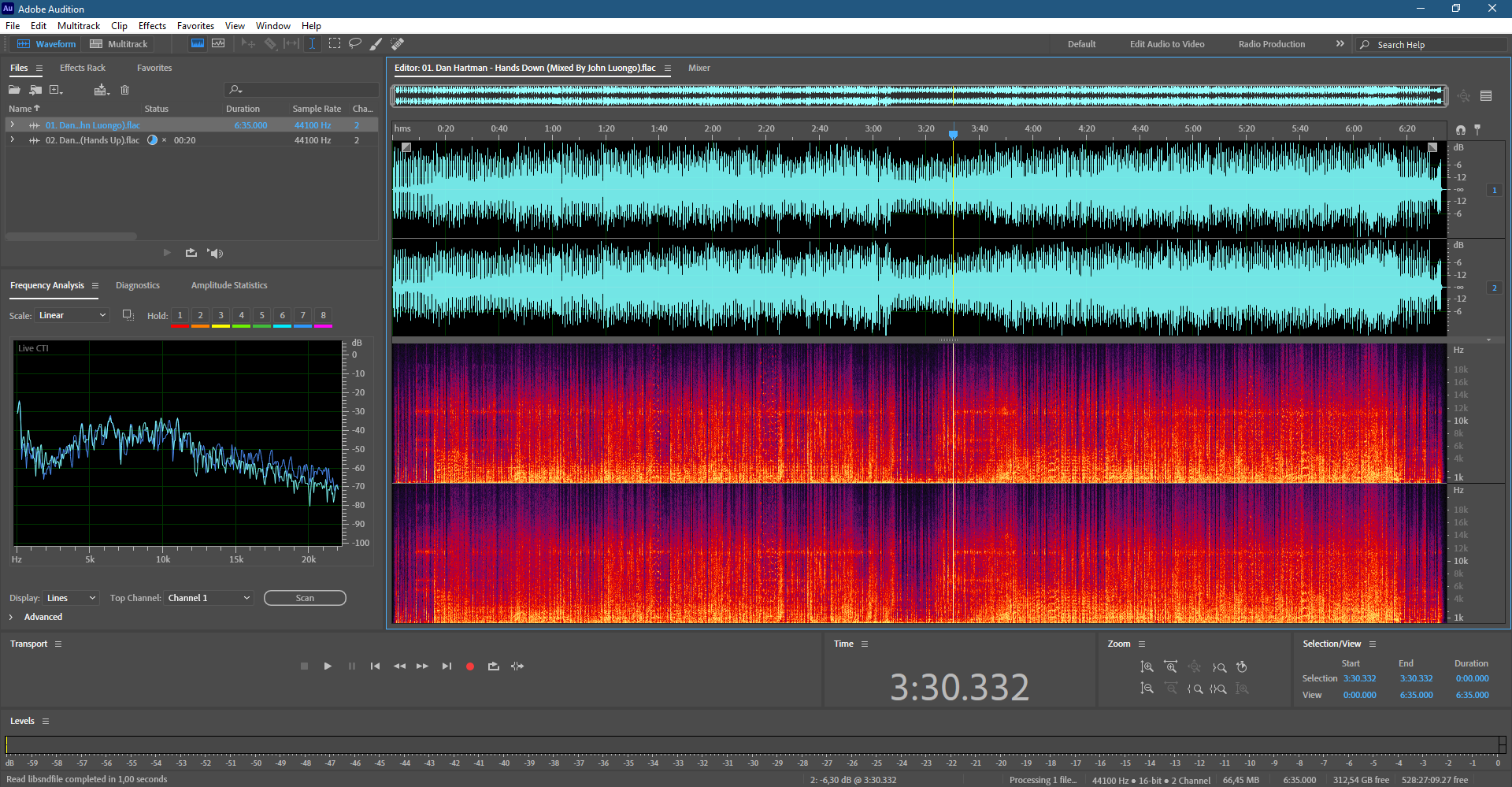
Task: Click the Scan button
Action: click(x=305, y=598)
